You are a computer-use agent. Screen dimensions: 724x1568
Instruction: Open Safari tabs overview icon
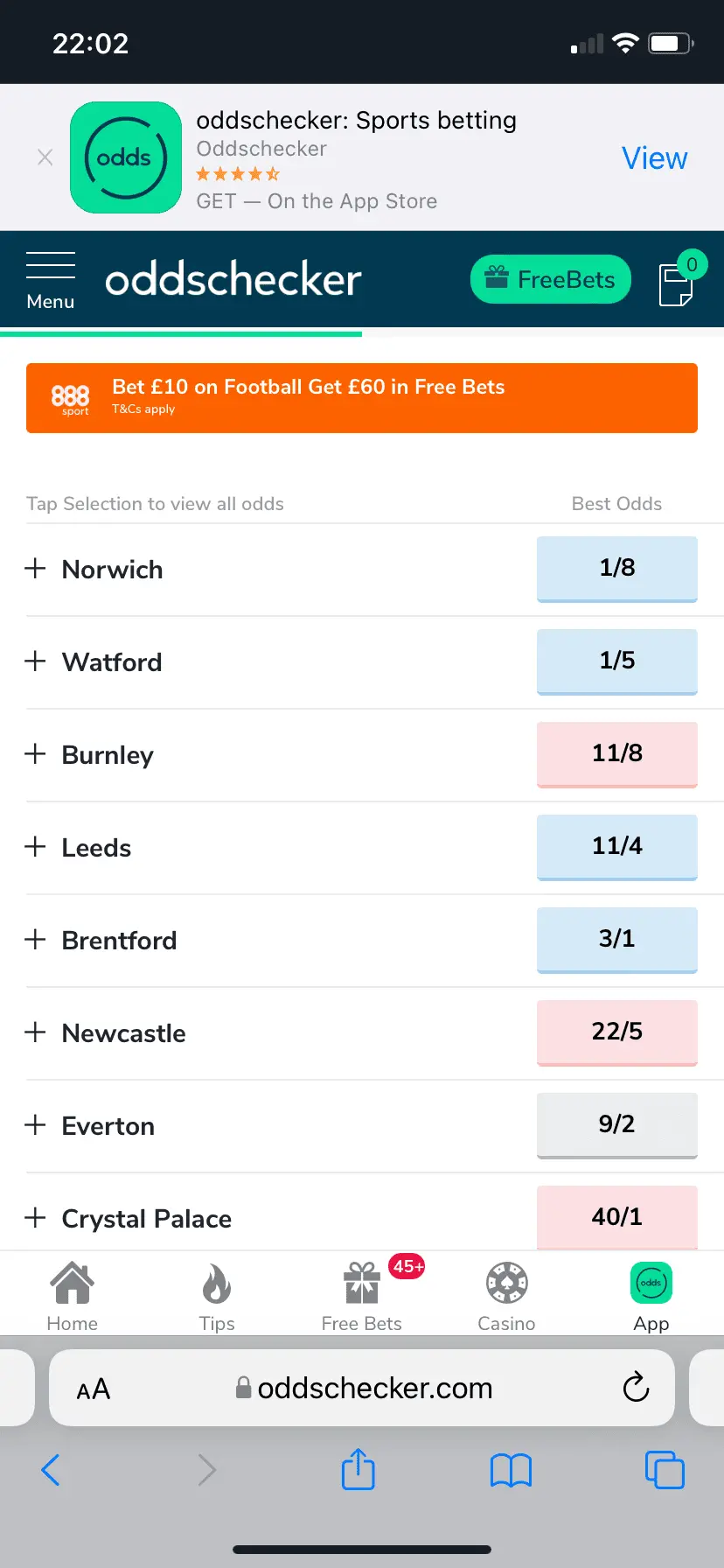664,1469
